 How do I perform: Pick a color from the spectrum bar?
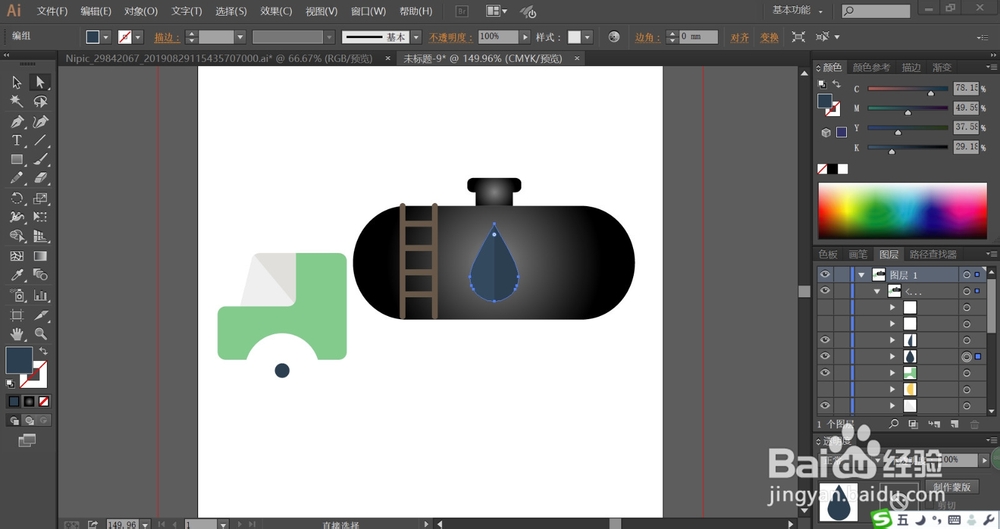coord(902,211)
